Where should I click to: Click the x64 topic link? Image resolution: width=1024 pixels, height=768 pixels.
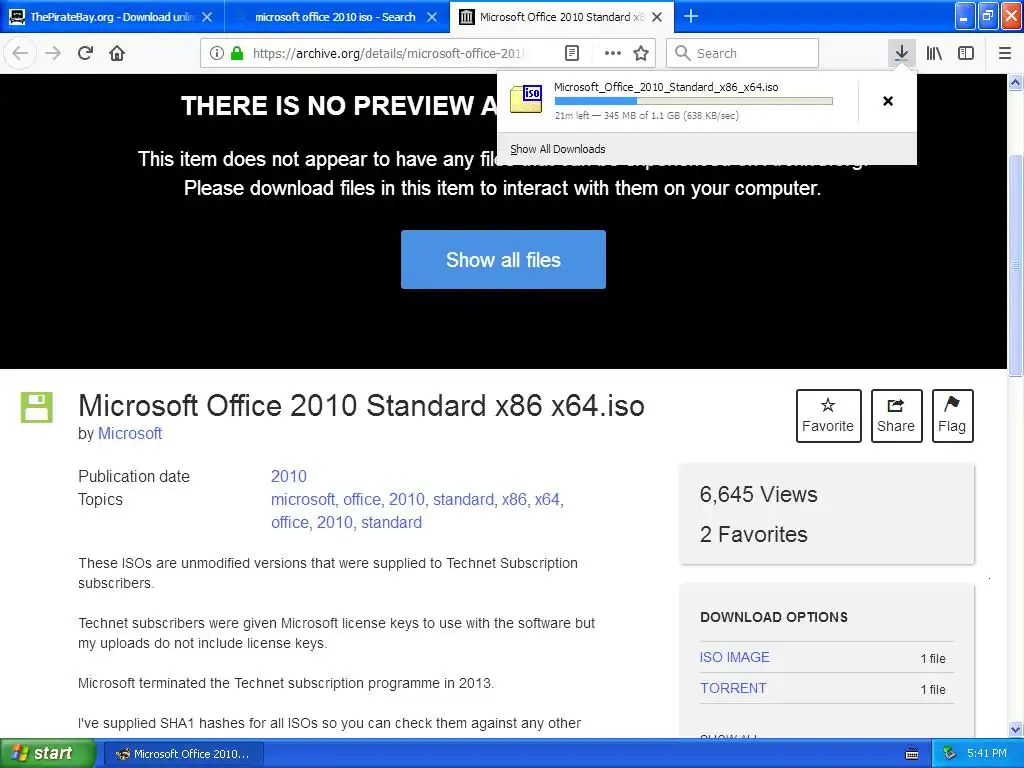click(549, 500)
